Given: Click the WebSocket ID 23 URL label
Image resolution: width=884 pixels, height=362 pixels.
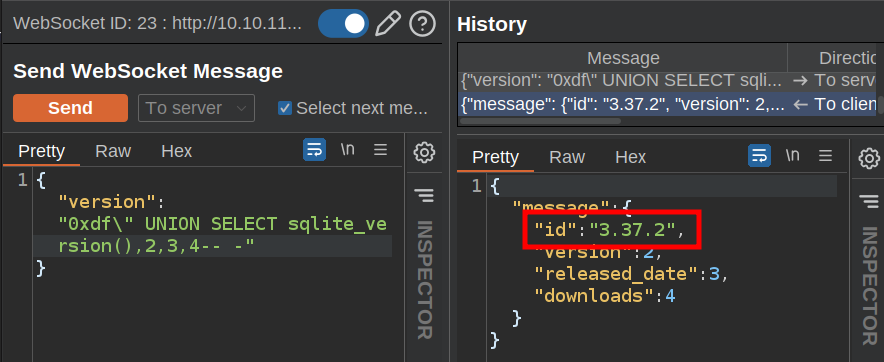Looking at the screenshot, I should pos(157,24).
